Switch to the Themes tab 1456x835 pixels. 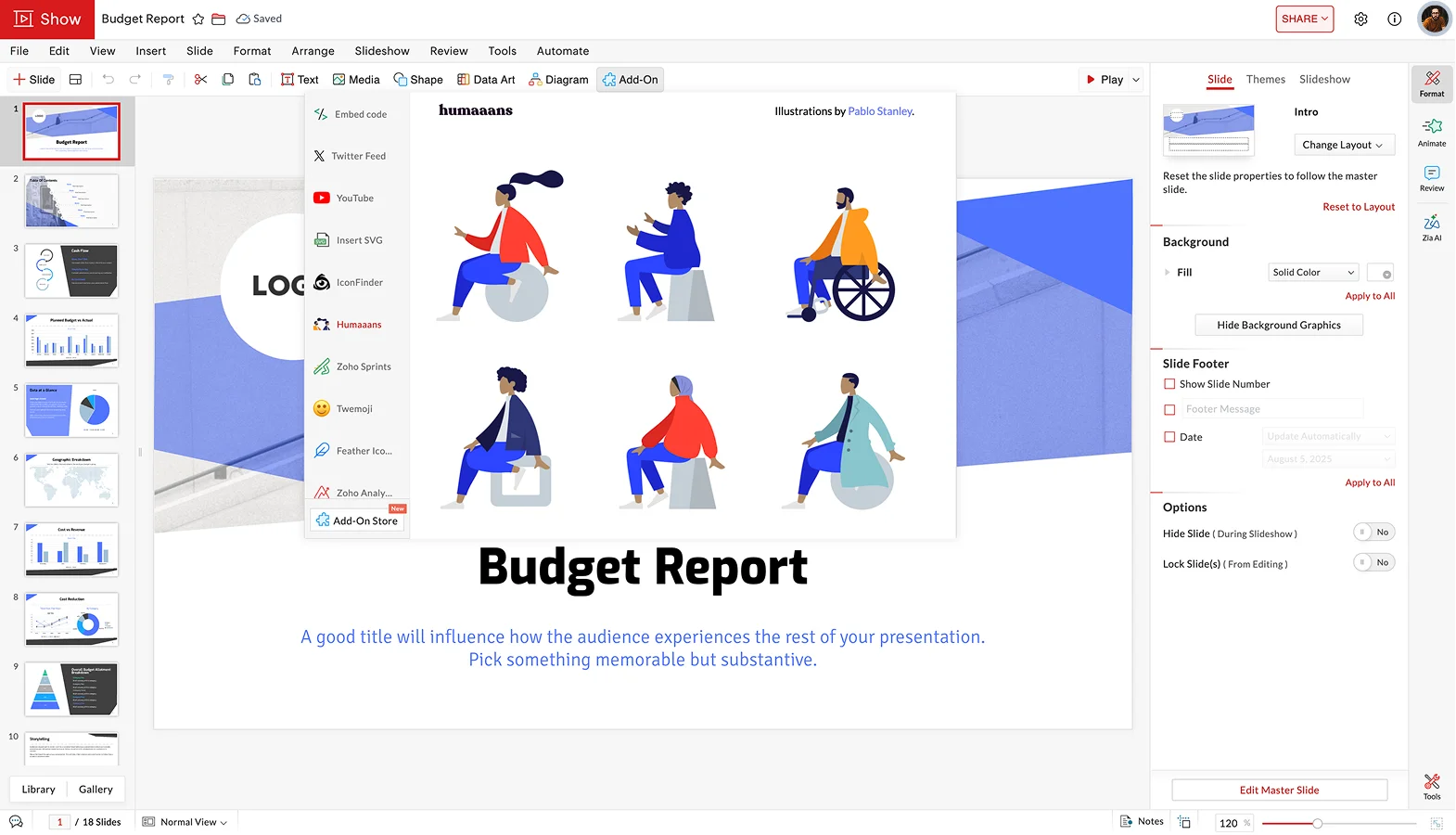(x=1265, y=80)
